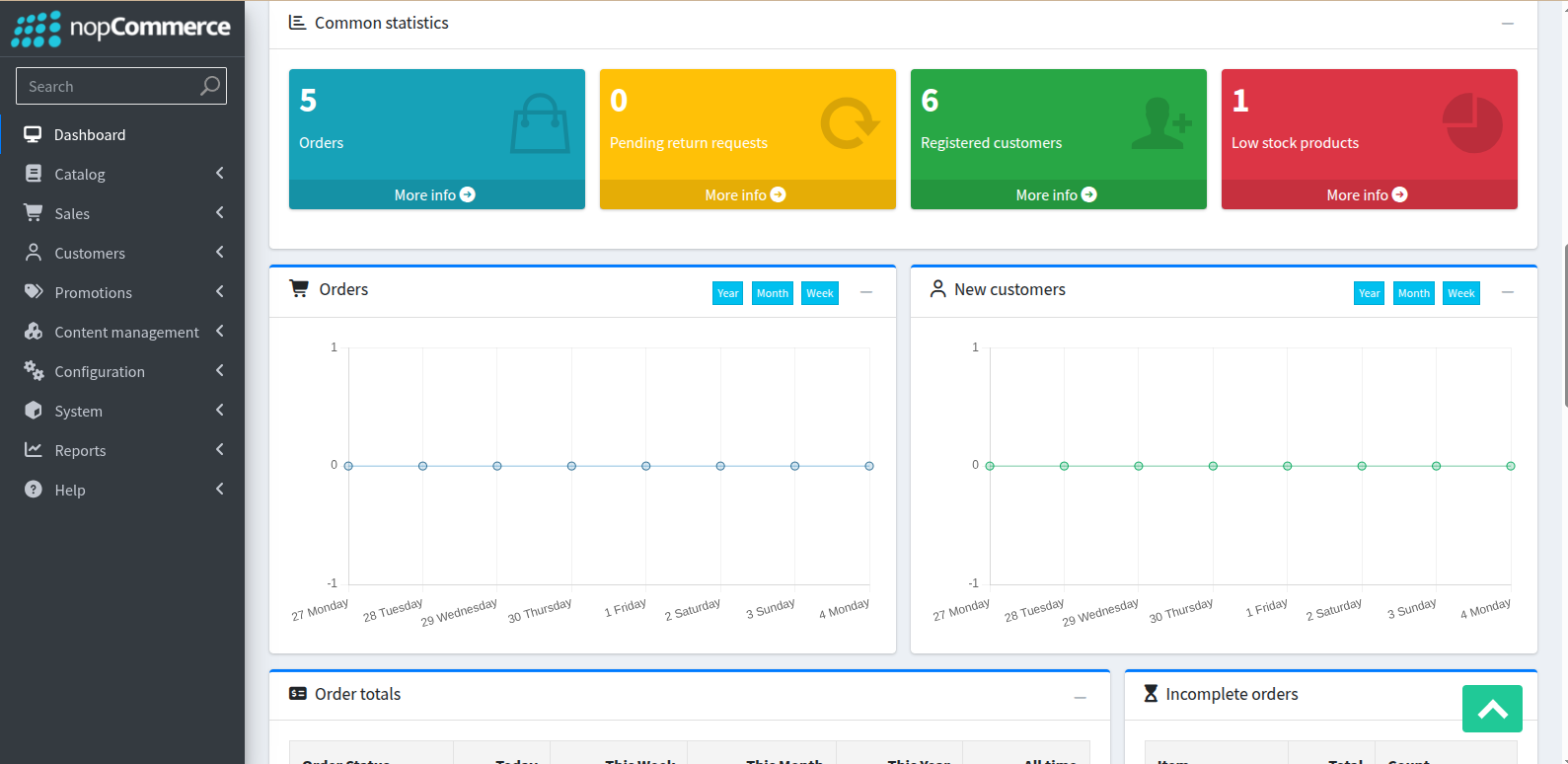Viewport: 1568px width, 764px height.
Task: Open More info for Orders
Action: (436, 194)
